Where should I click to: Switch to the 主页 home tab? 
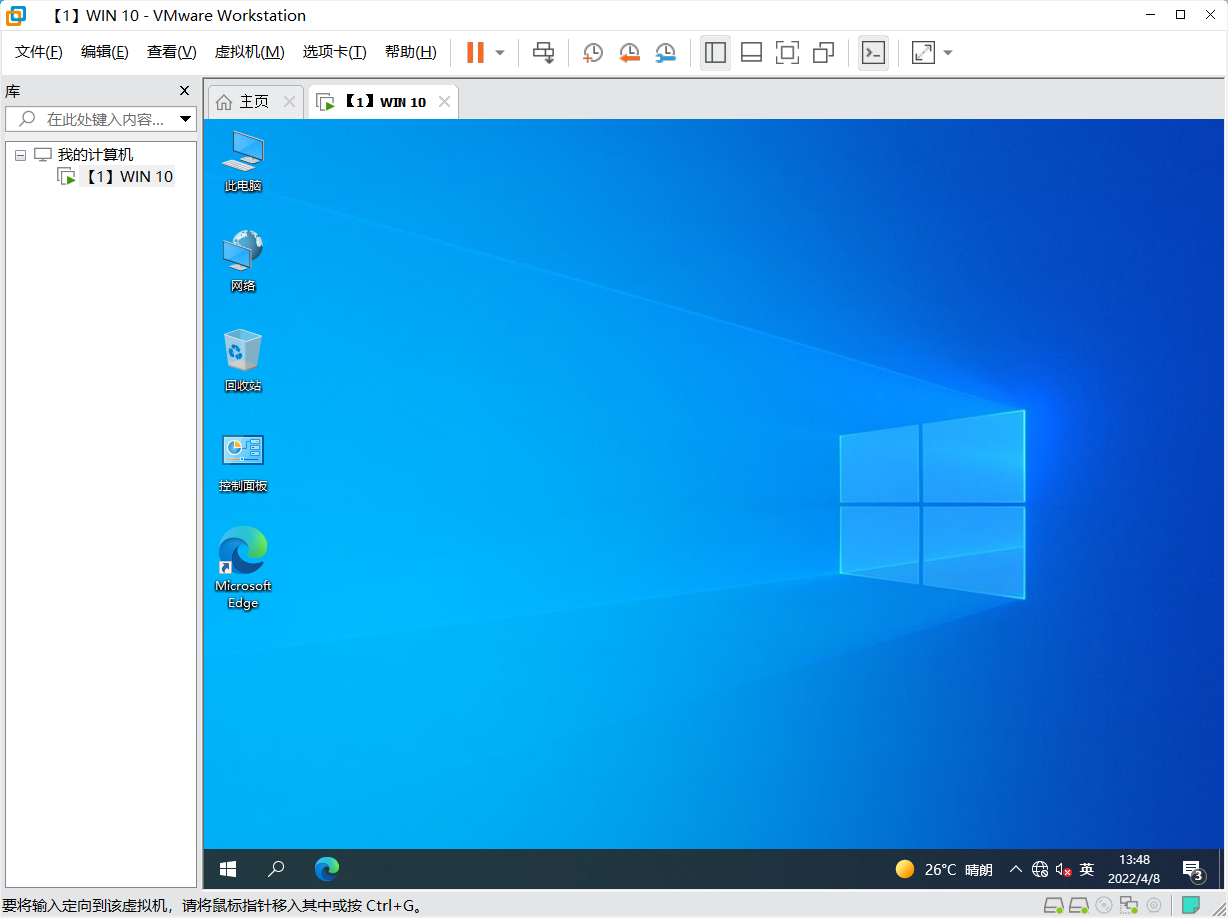[244, 102]
